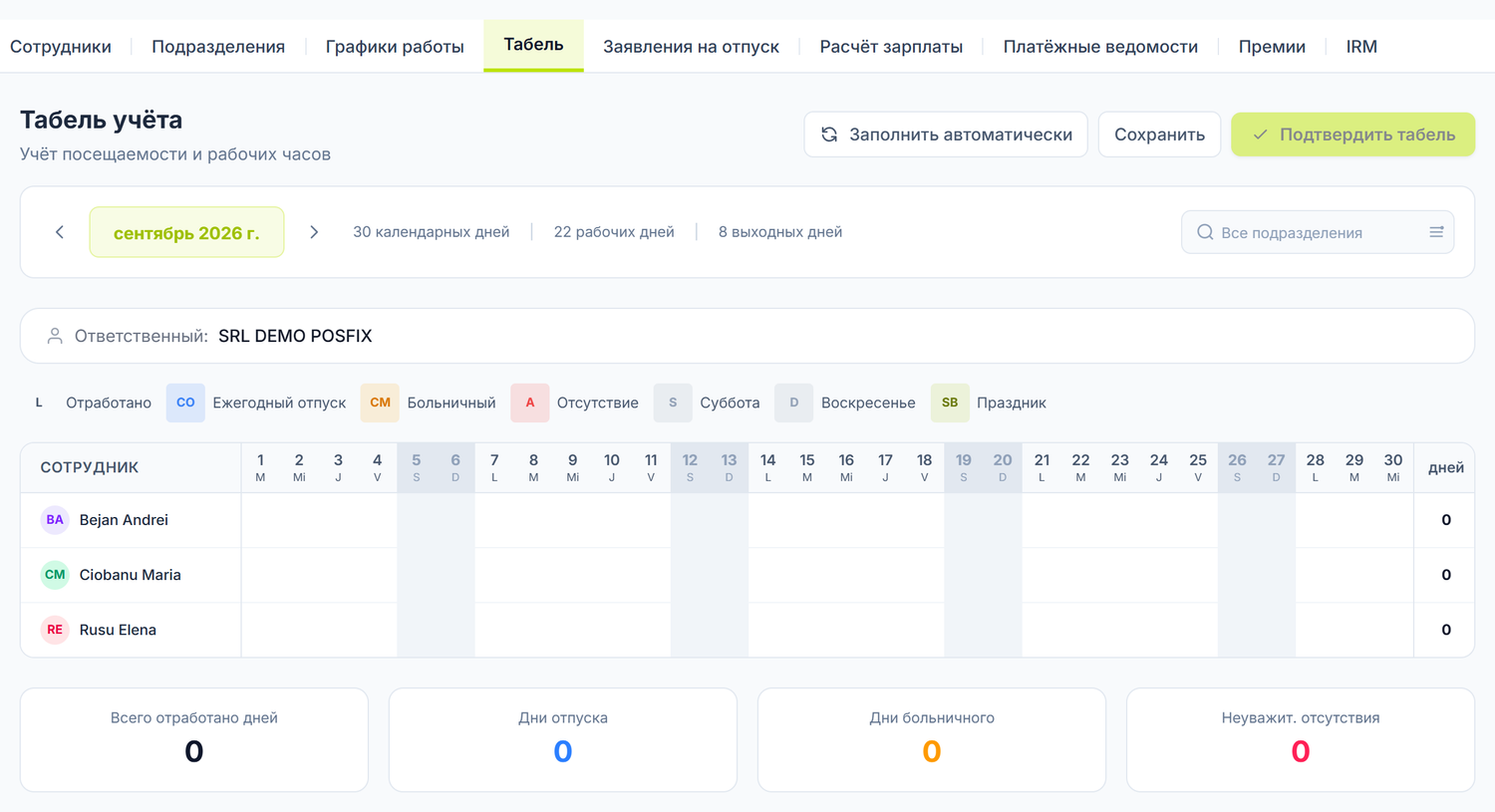
Task: Click the Ciobanu Maria employee name
Action: (x=131, y=575)
